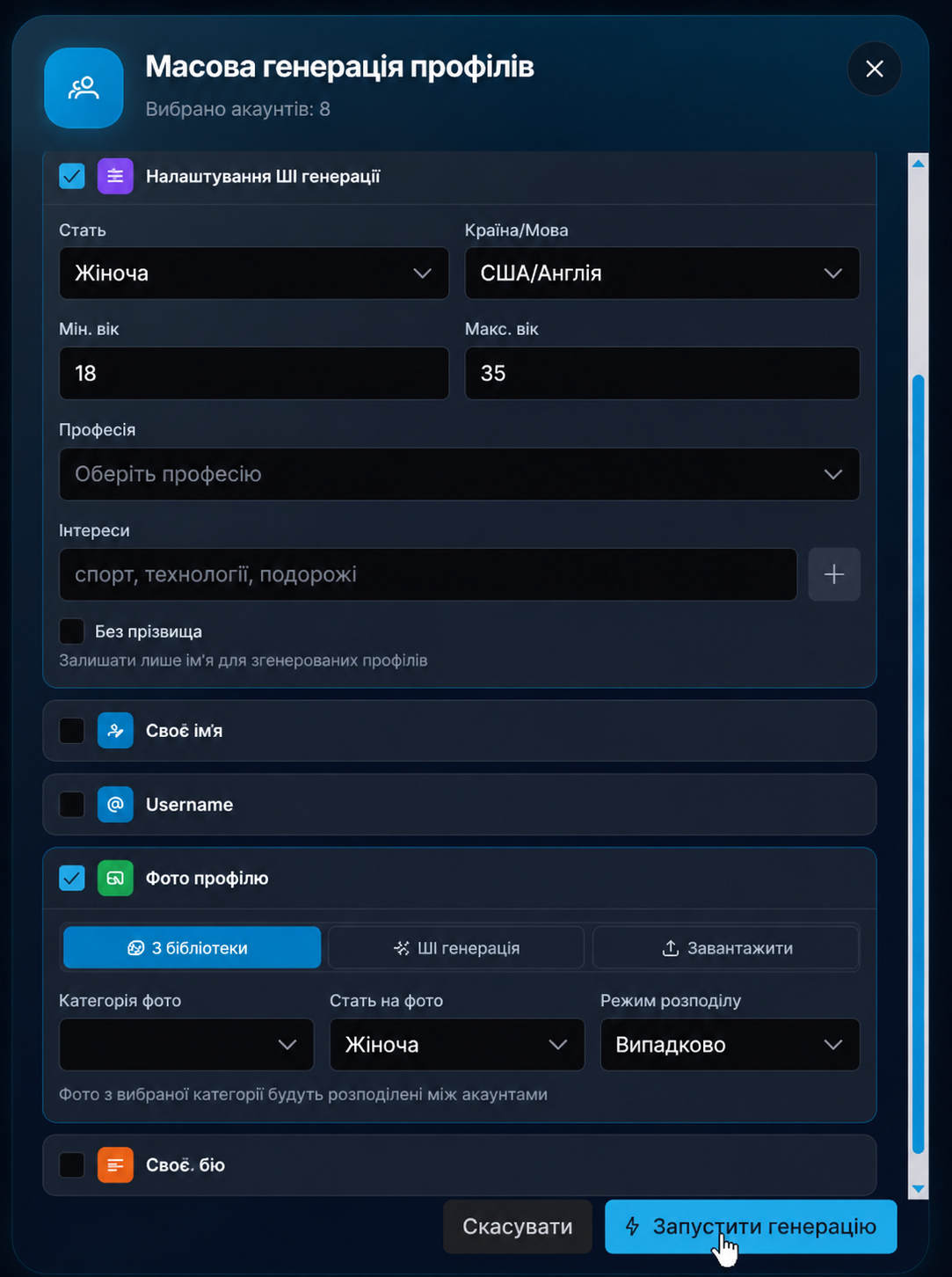Click the 'Своє. біо' section label
This screenshot has width=952, height=1277.
pos(185,1164)
